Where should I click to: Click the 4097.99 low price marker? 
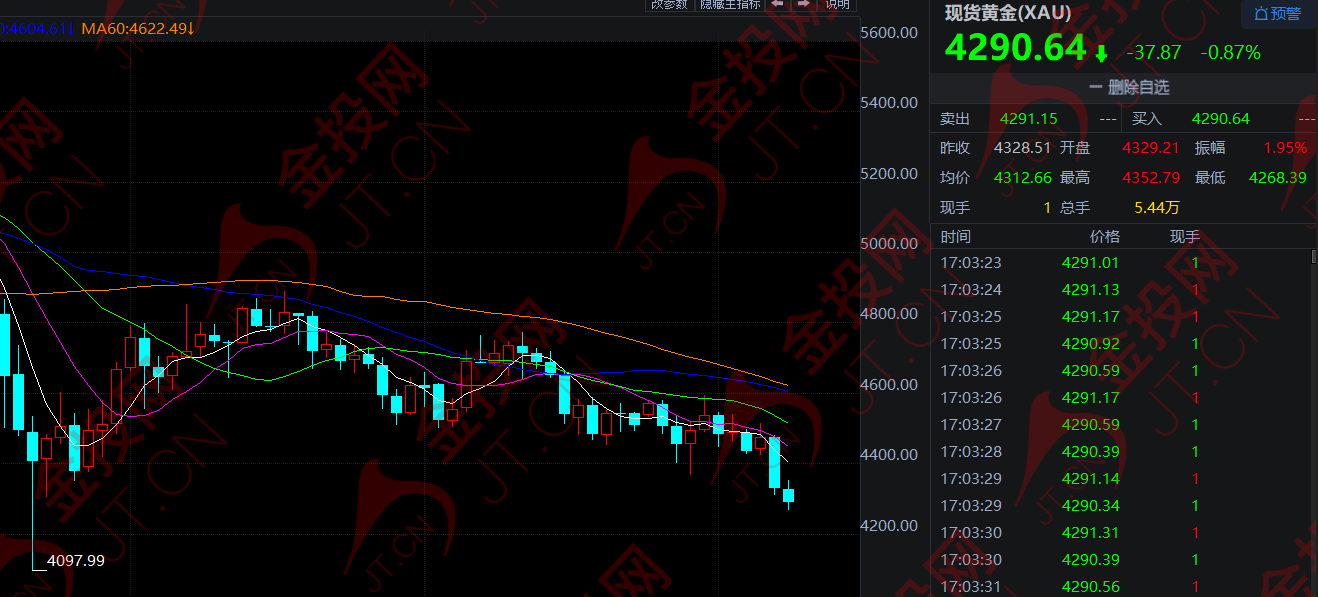pos(75,561)
